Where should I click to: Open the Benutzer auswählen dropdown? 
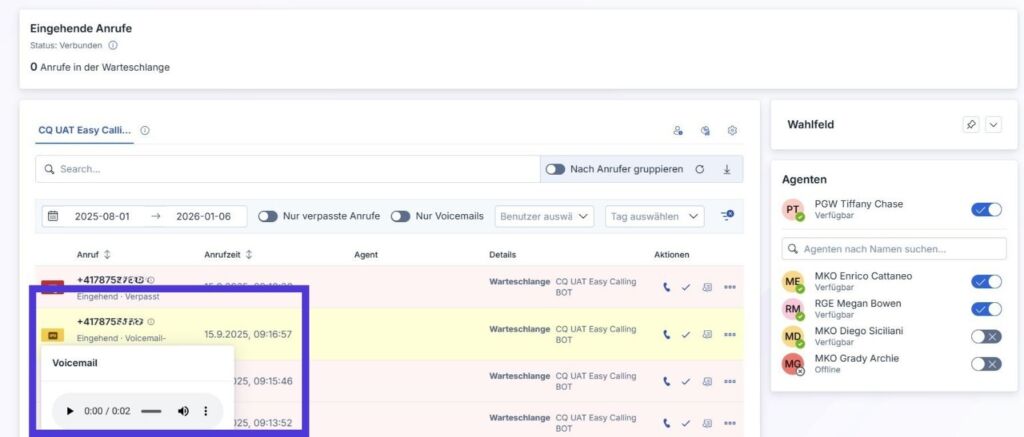tap(545, 216)
